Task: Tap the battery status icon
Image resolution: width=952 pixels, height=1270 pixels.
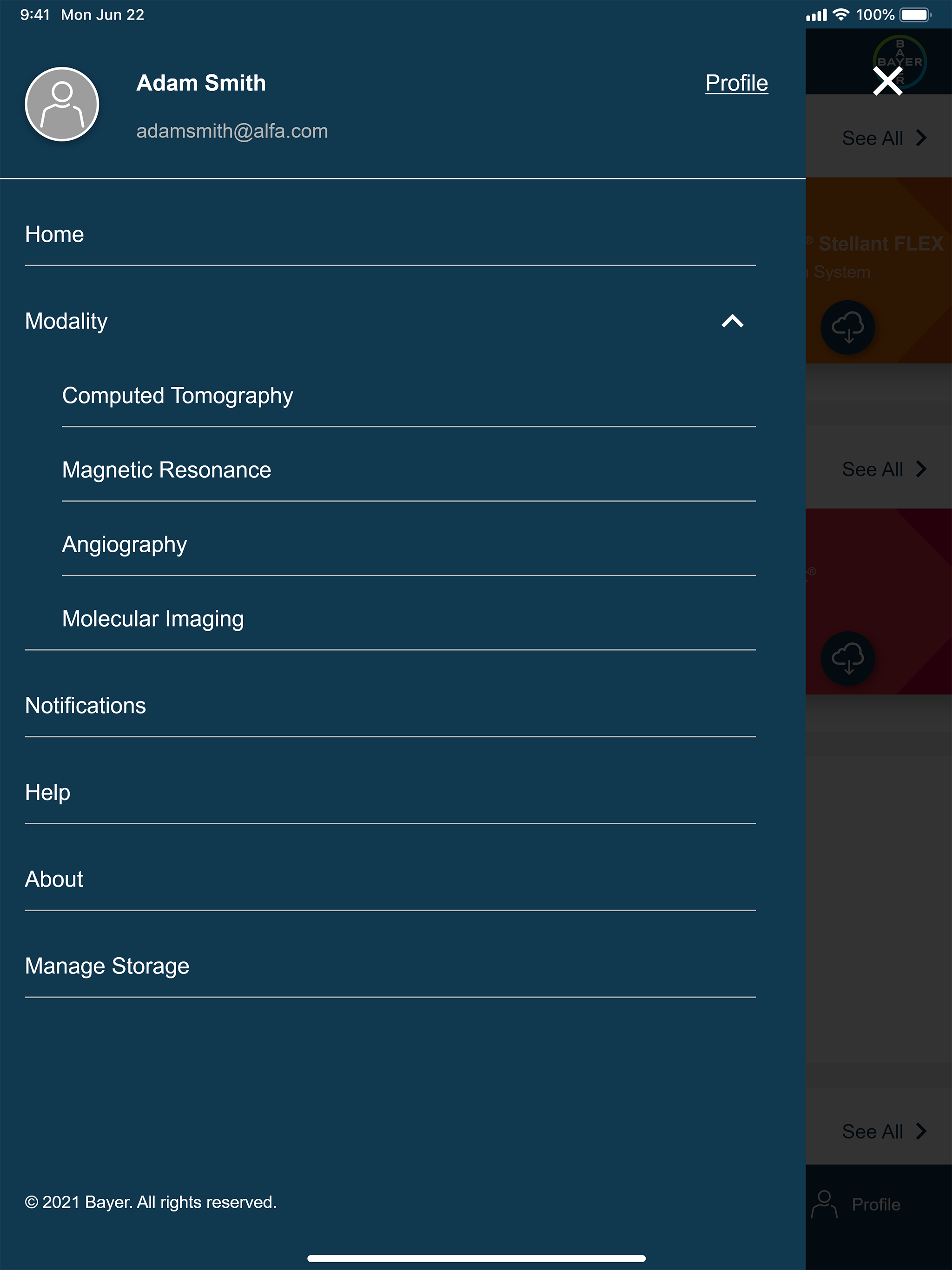Action: point(915,14)
